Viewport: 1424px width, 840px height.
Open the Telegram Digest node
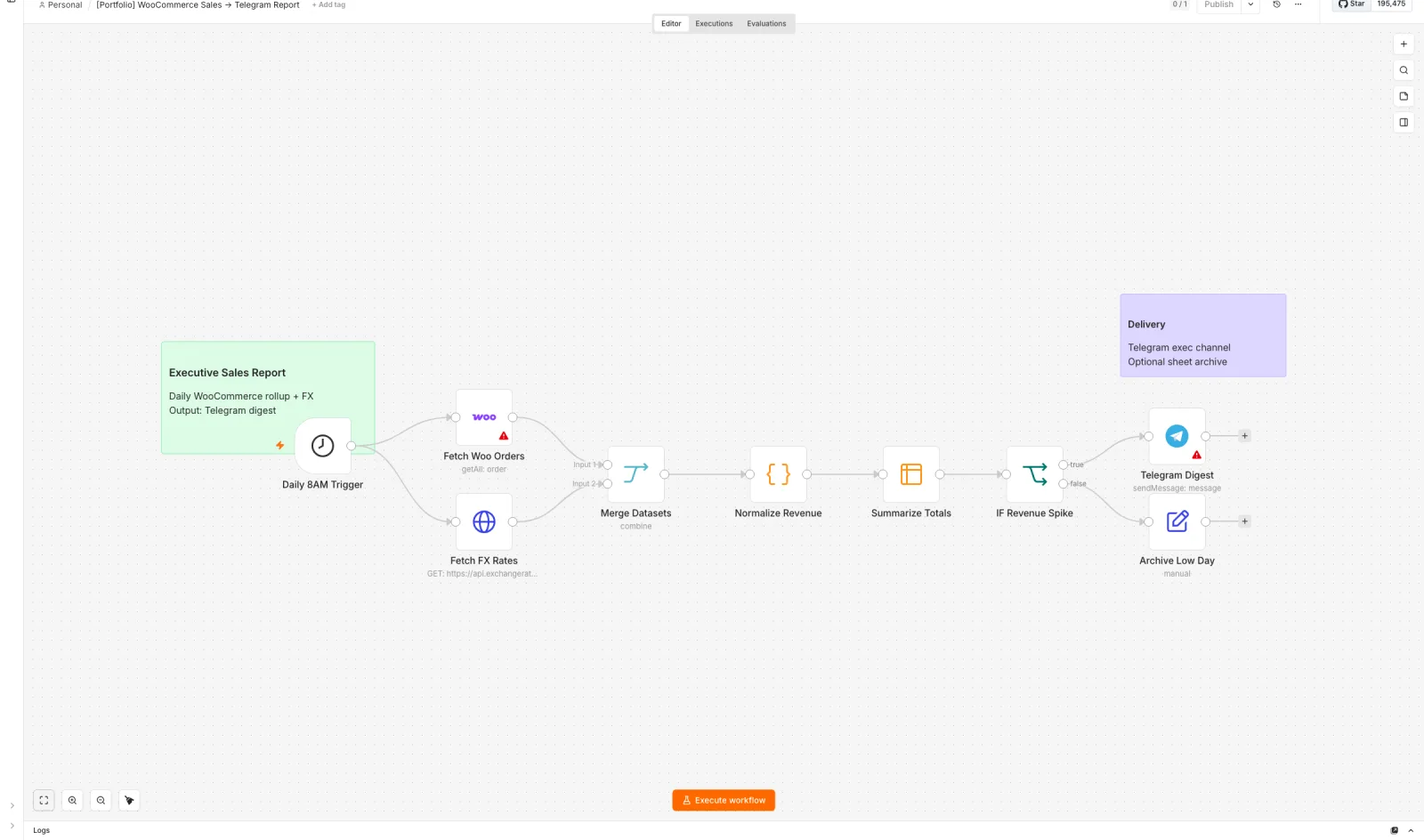tap(1177, 436)
